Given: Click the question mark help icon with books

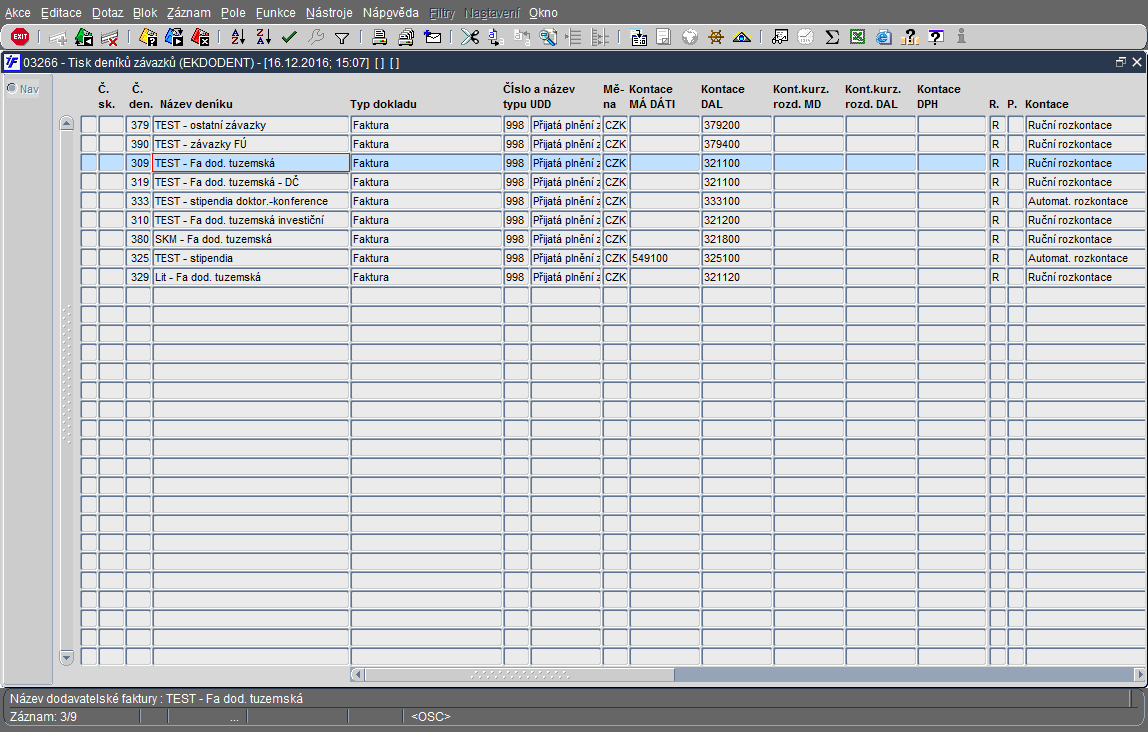Looking at the screenshot, I should click(x=909, y=37).
